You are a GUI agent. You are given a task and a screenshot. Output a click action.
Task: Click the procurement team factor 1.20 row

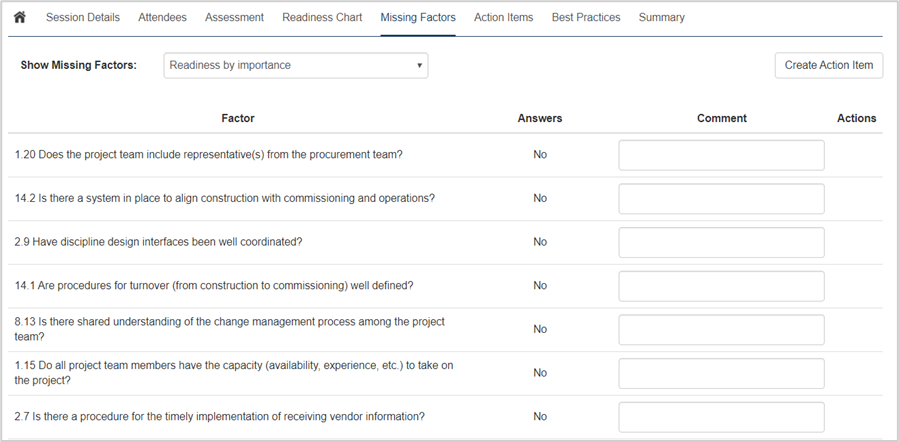(x=209, y=155)
